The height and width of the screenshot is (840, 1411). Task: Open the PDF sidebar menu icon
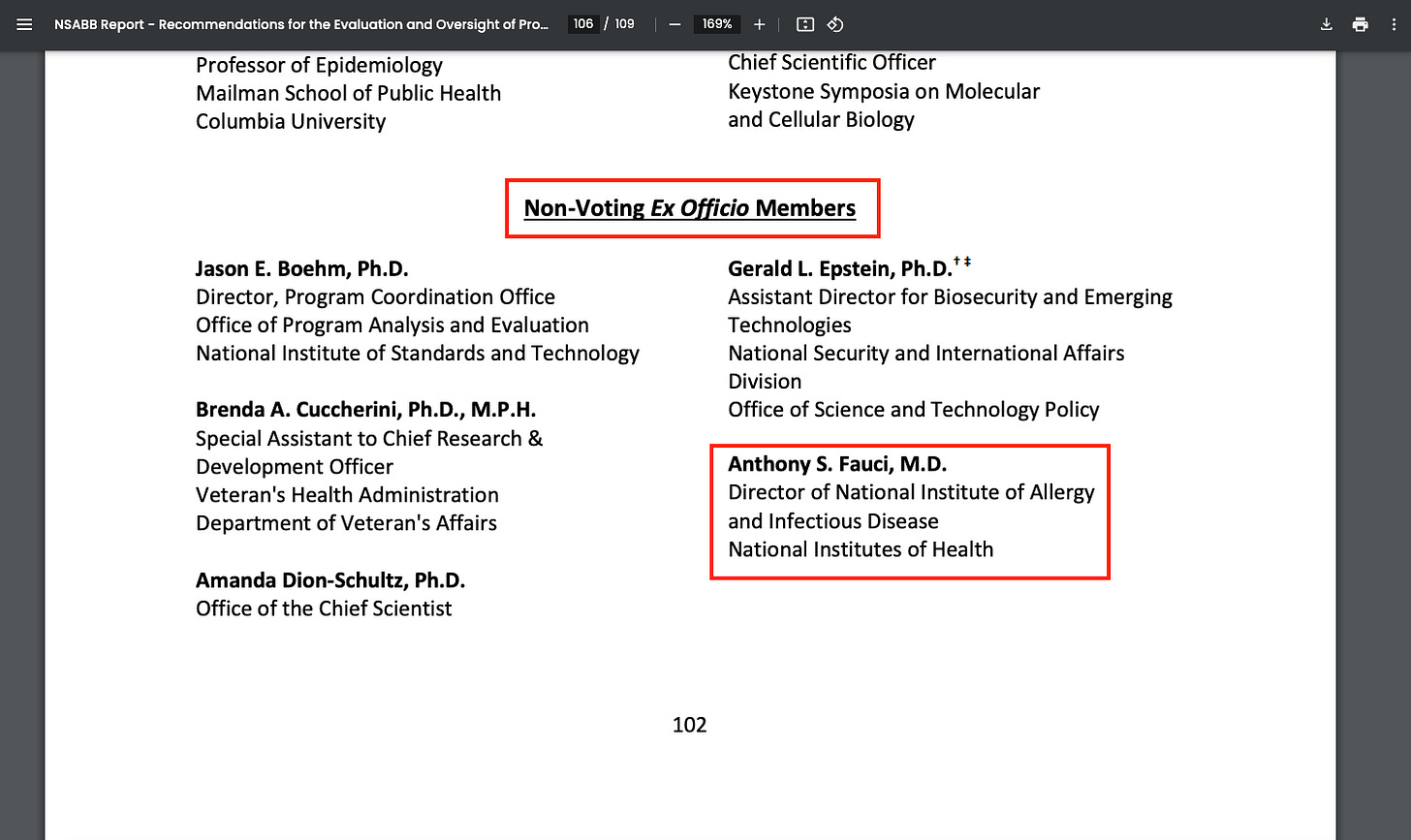click(x=24, y=24)
